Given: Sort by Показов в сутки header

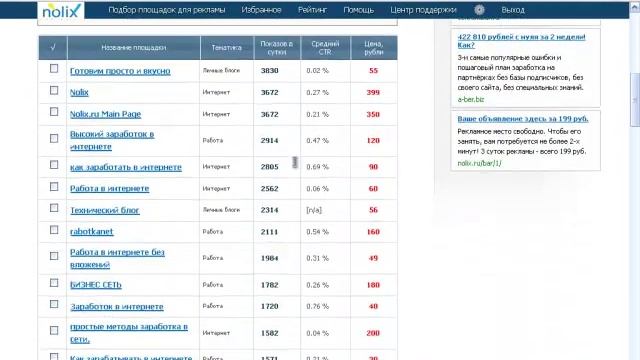Looking at the screenshot, I should coord(277,48).
